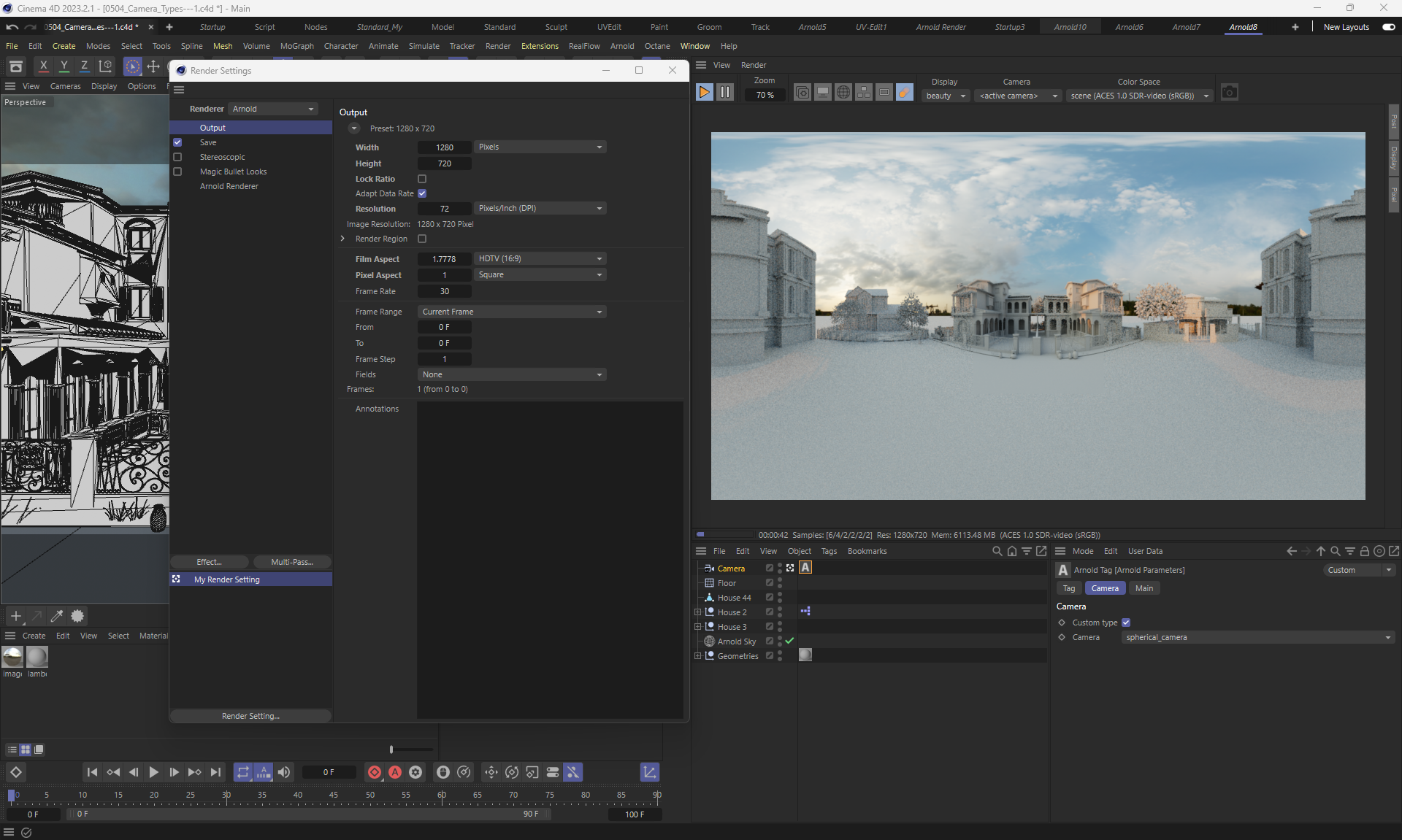Image resolution: width=1402 pixels, height=840 pixels.
Task: Click the sound speaker icon in timeline
Action: (x=284, y=772)
